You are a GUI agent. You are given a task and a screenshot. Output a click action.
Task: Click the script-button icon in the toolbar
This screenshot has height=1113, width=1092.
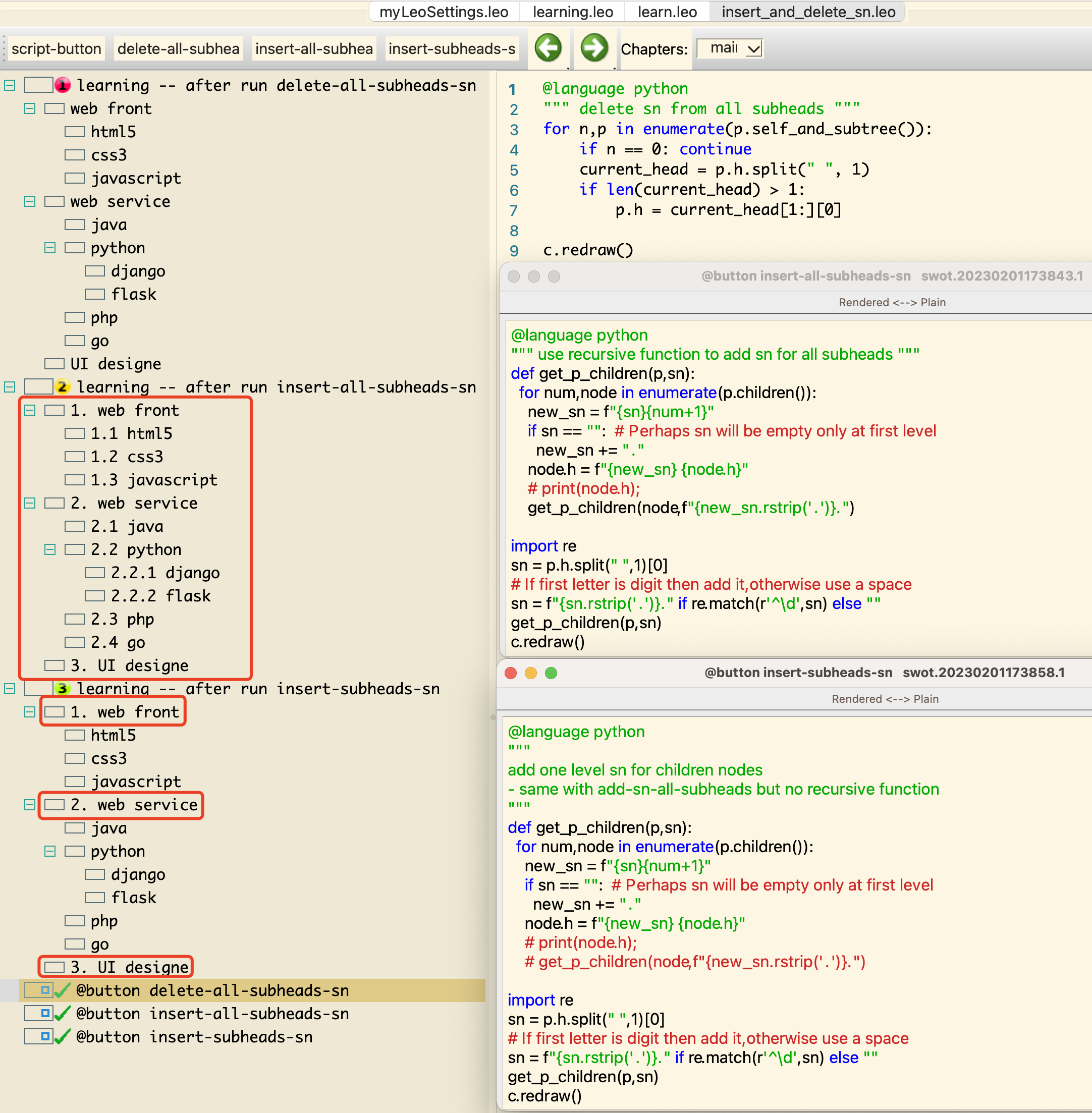56,49
